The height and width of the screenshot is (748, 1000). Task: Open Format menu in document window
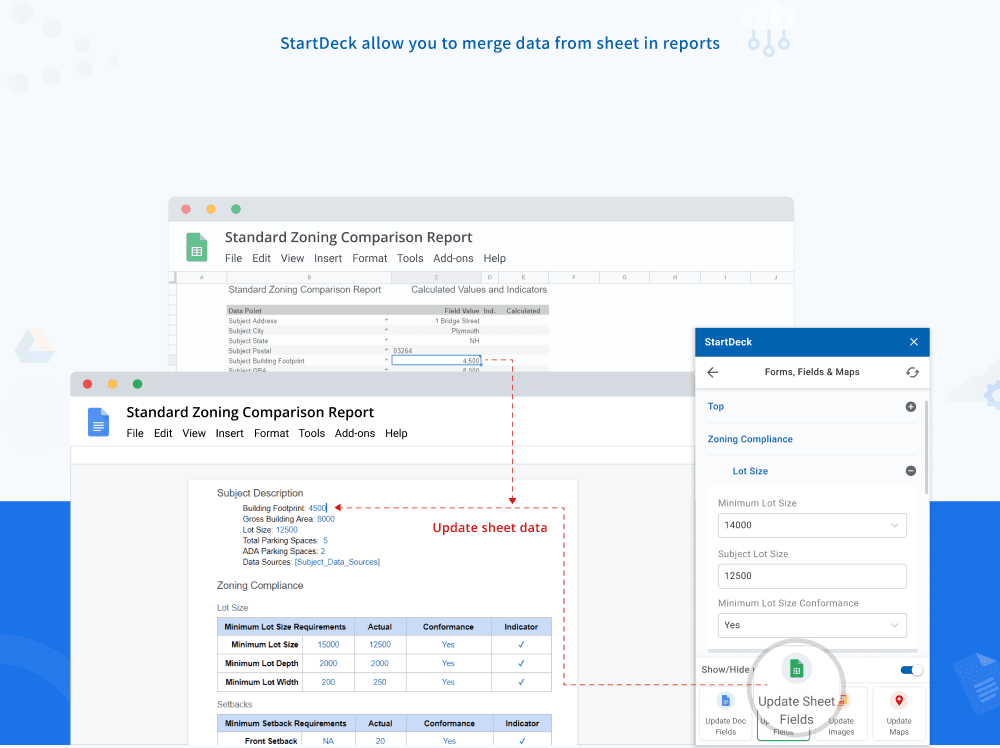coord(271,434)
